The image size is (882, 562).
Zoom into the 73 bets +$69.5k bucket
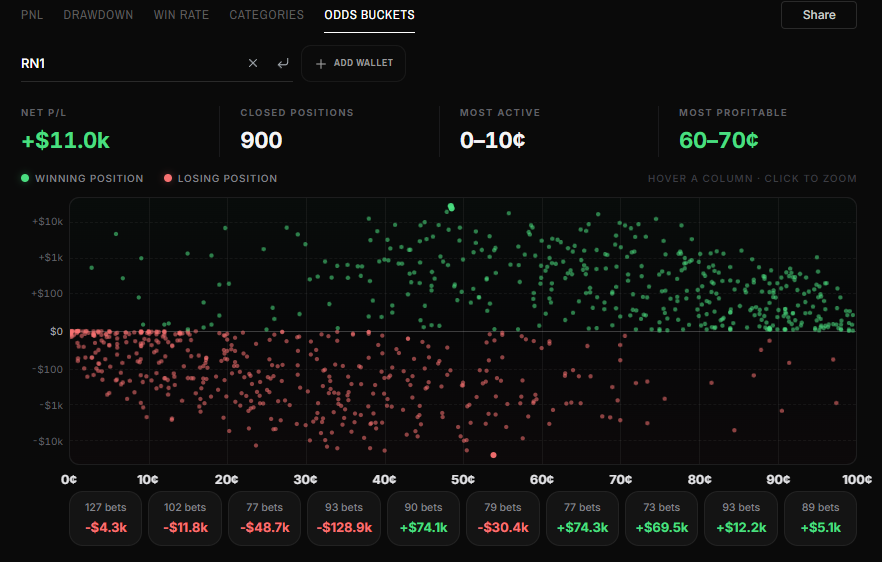(662, 518)
